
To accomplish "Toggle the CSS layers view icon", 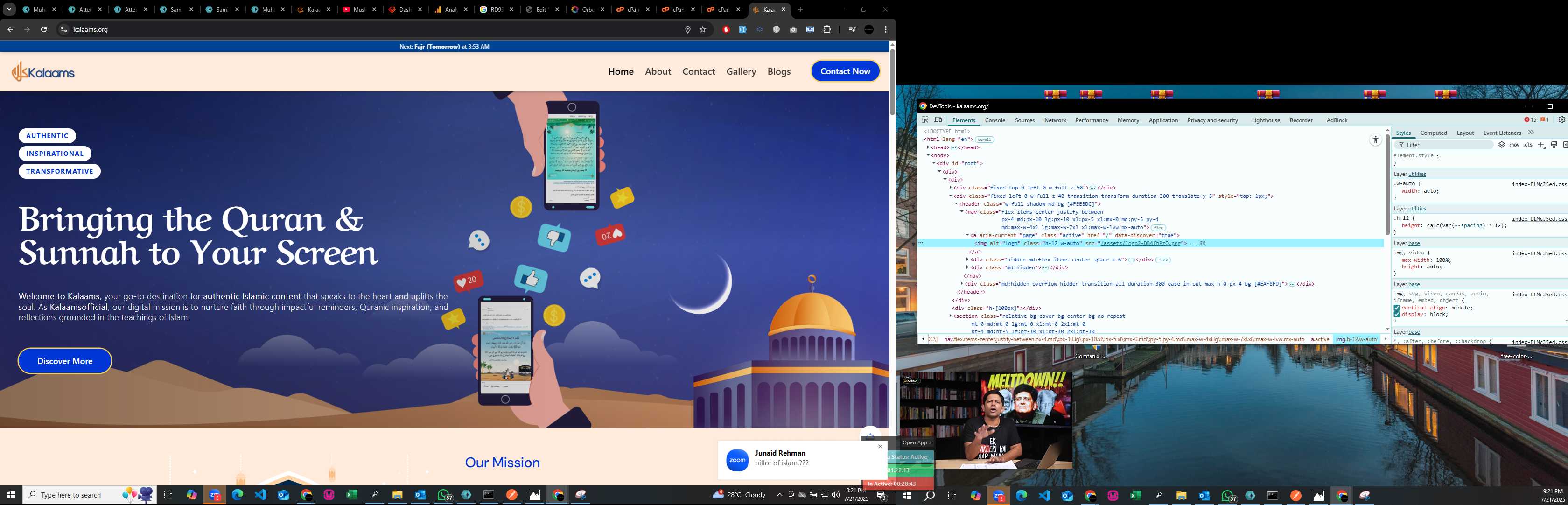I will (x=1502, y=145).
